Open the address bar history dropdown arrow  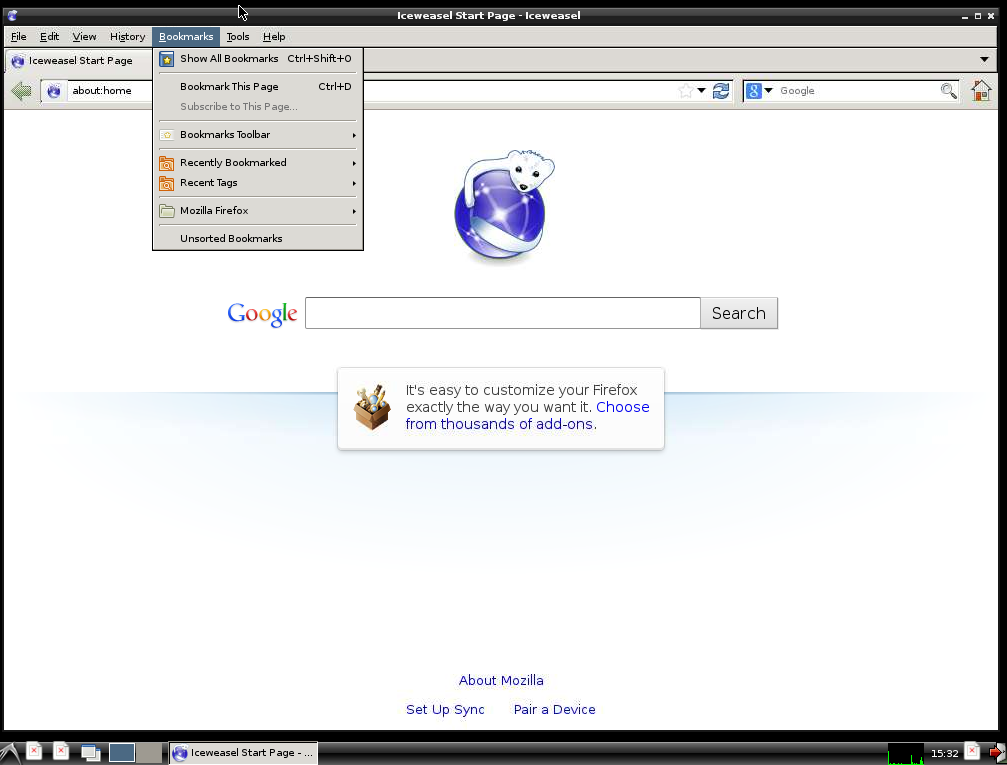[701, 91]
